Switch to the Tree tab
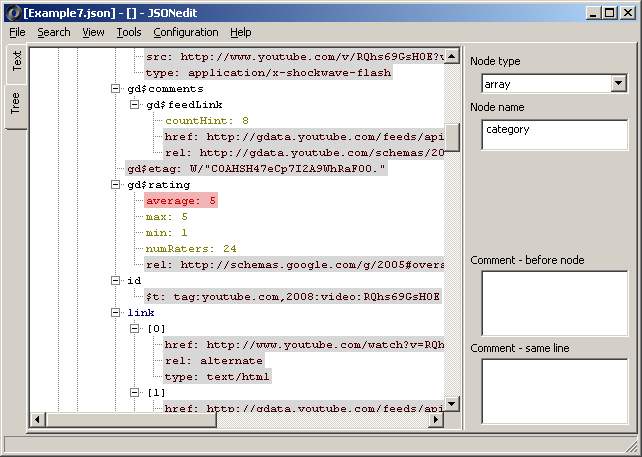This screenshot has width=642, height=457. 16,103
